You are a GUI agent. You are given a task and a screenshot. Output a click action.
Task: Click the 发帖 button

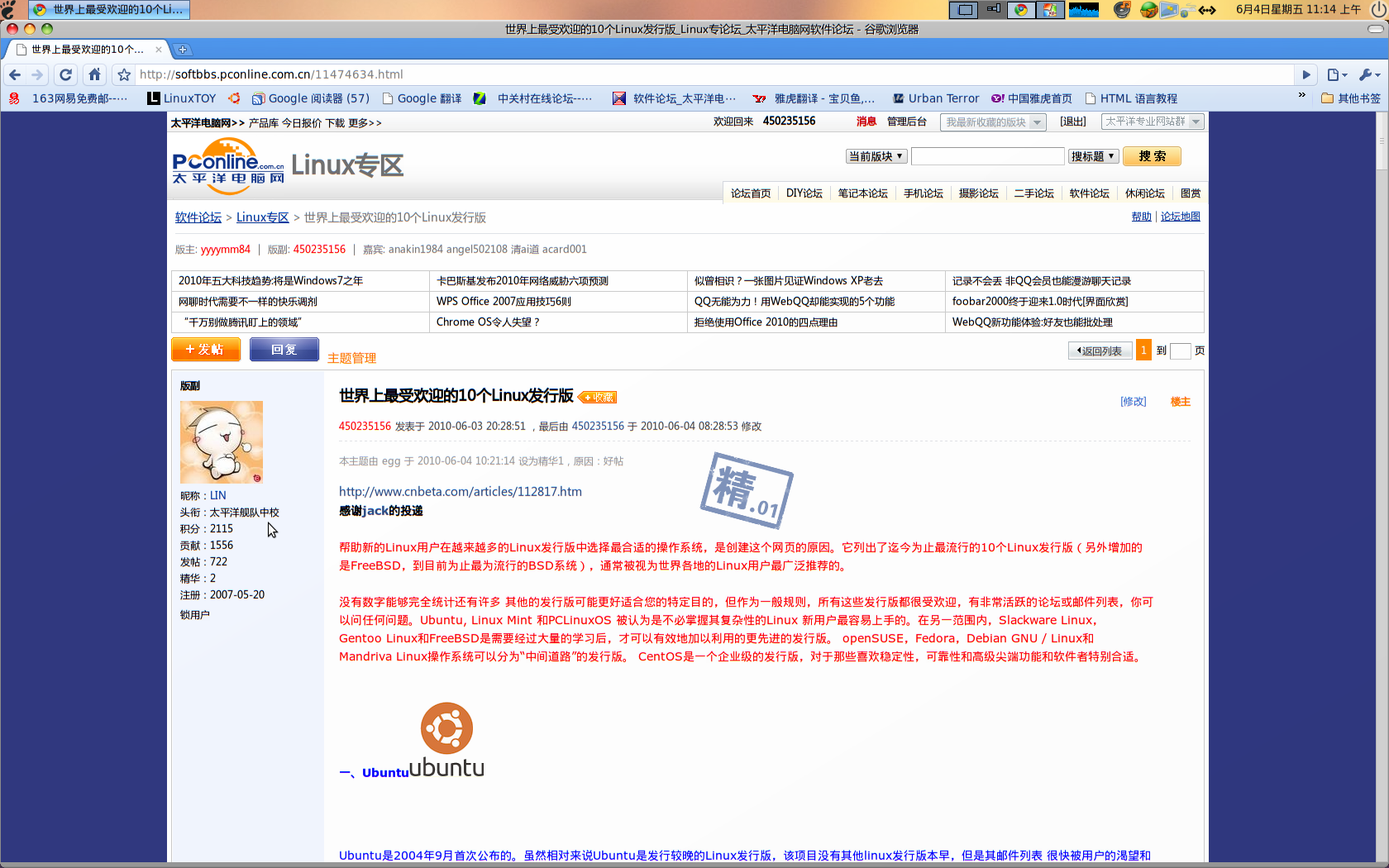[x=206, y=350]
